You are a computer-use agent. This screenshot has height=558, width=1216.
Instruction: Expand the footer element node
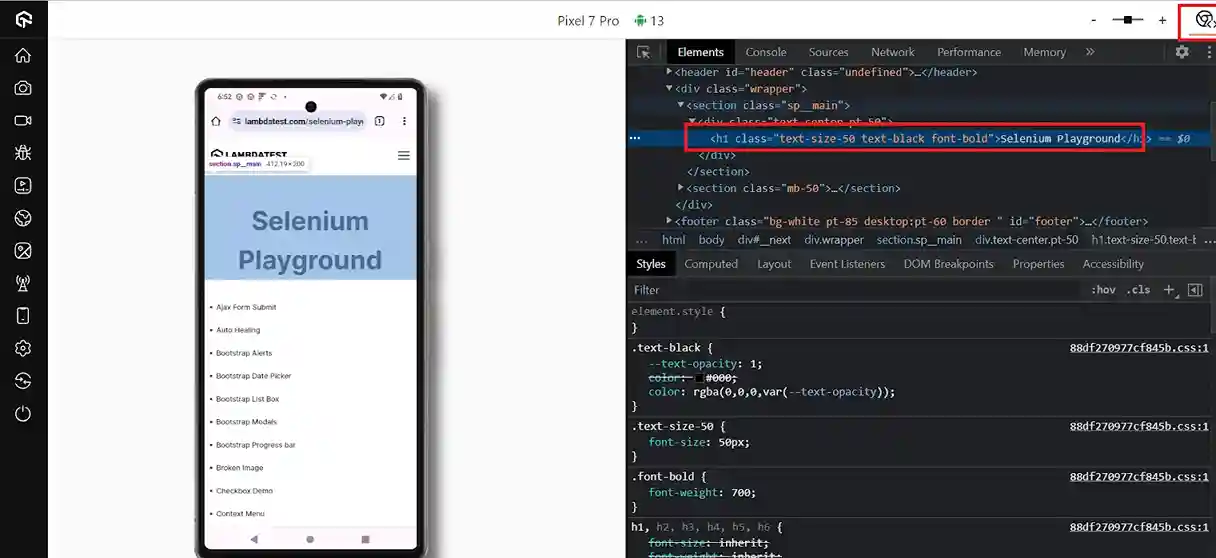pos(670,221)
